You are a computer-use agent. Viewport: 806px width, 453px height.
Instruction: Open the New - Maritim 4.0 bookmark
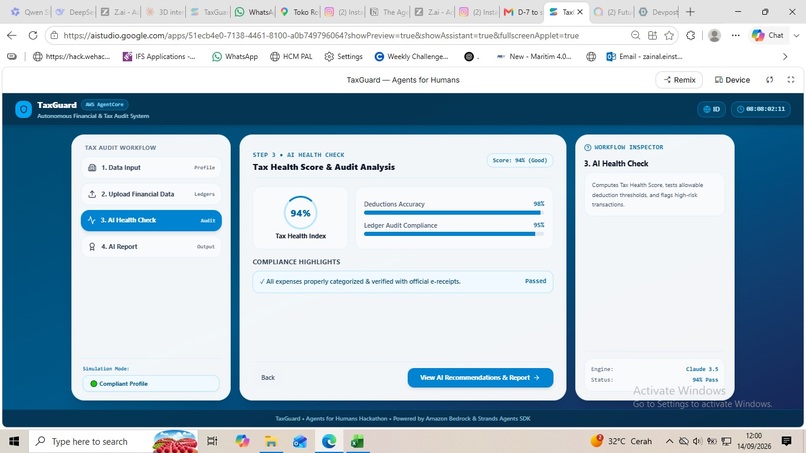(534, 57)
